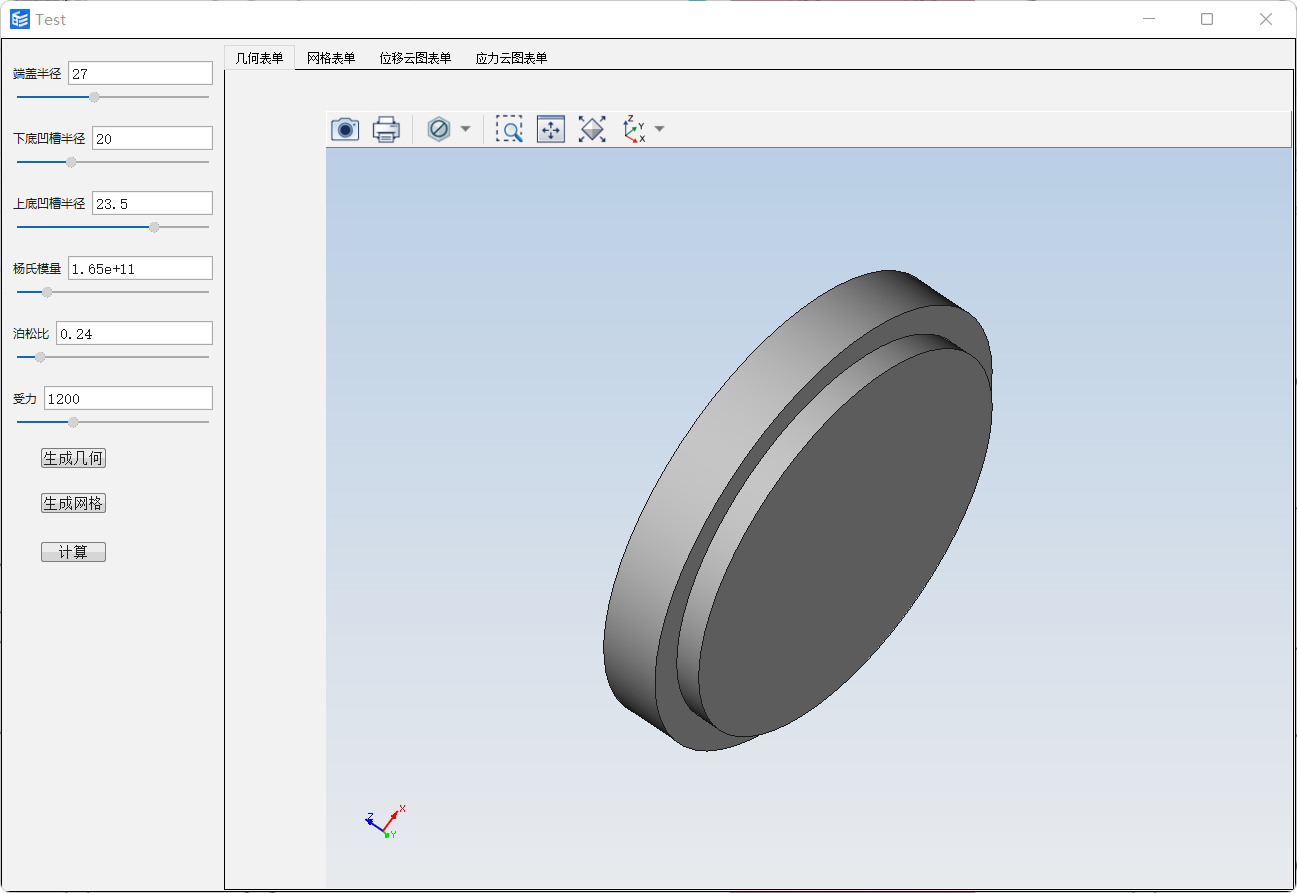This screenshot has width=1297, height=893.
Task: Click the Test app icon in title bar
Action: [20, 19]
